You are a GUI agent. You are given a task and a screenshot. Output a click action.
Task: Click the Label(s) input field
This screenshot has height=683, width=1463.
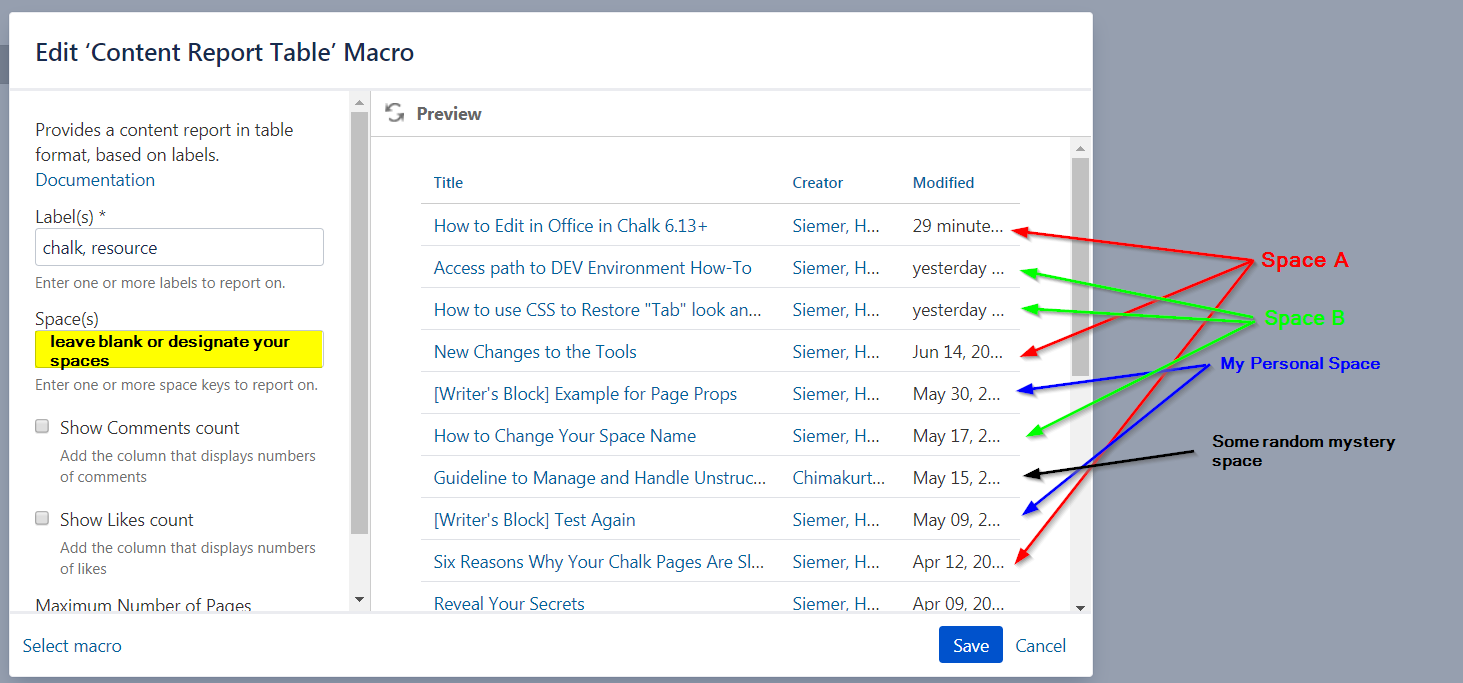pyautogui.click(x=179, y=247)
